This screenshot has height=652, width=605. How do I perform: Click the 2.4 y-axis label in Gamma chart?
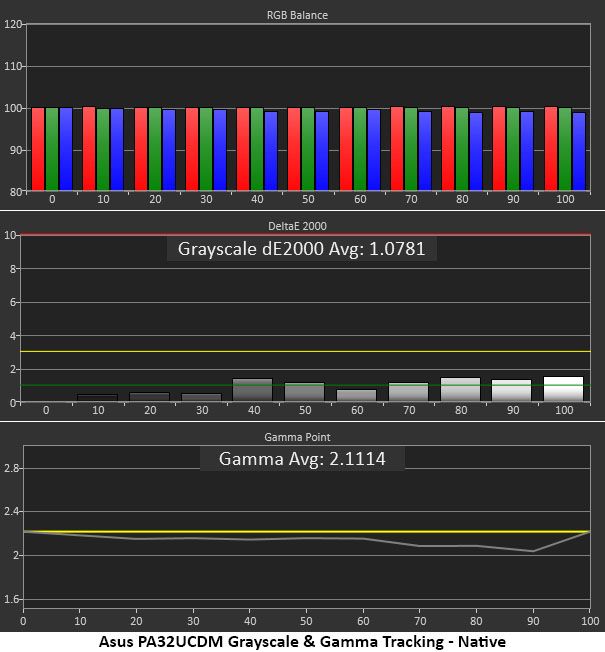coord(11,511)
